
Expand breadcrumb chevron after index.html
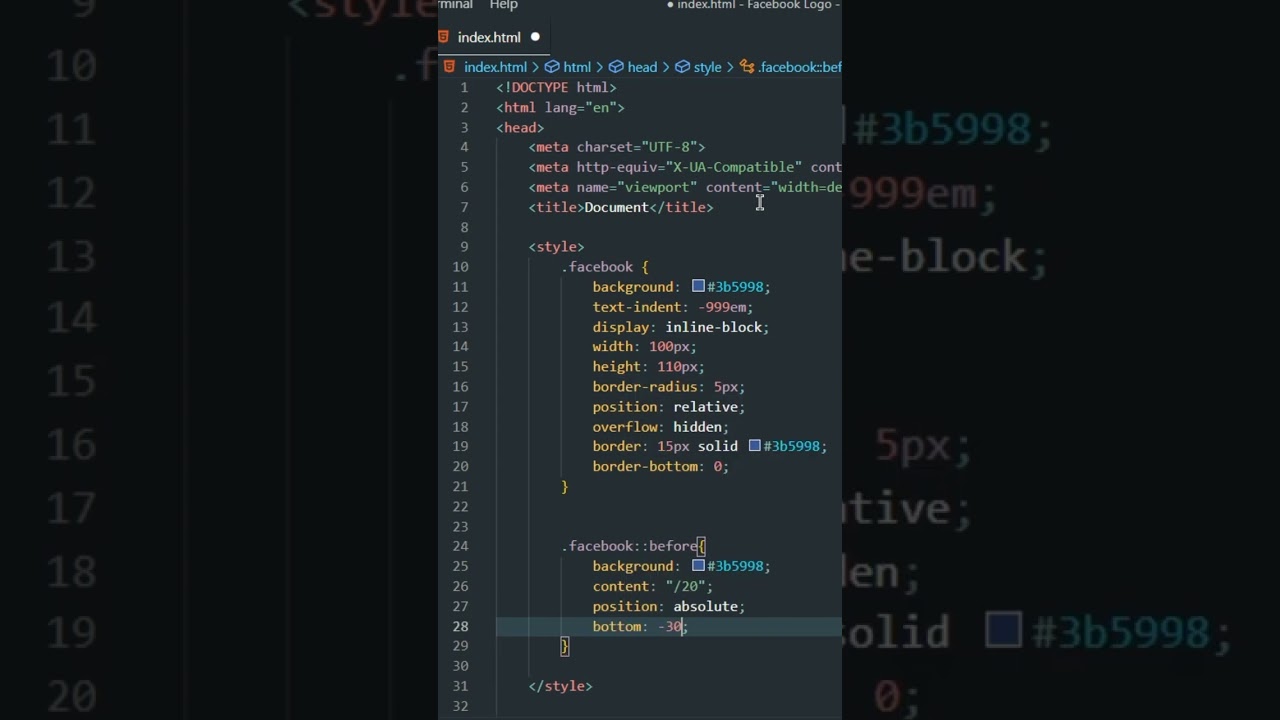[536, 67]
